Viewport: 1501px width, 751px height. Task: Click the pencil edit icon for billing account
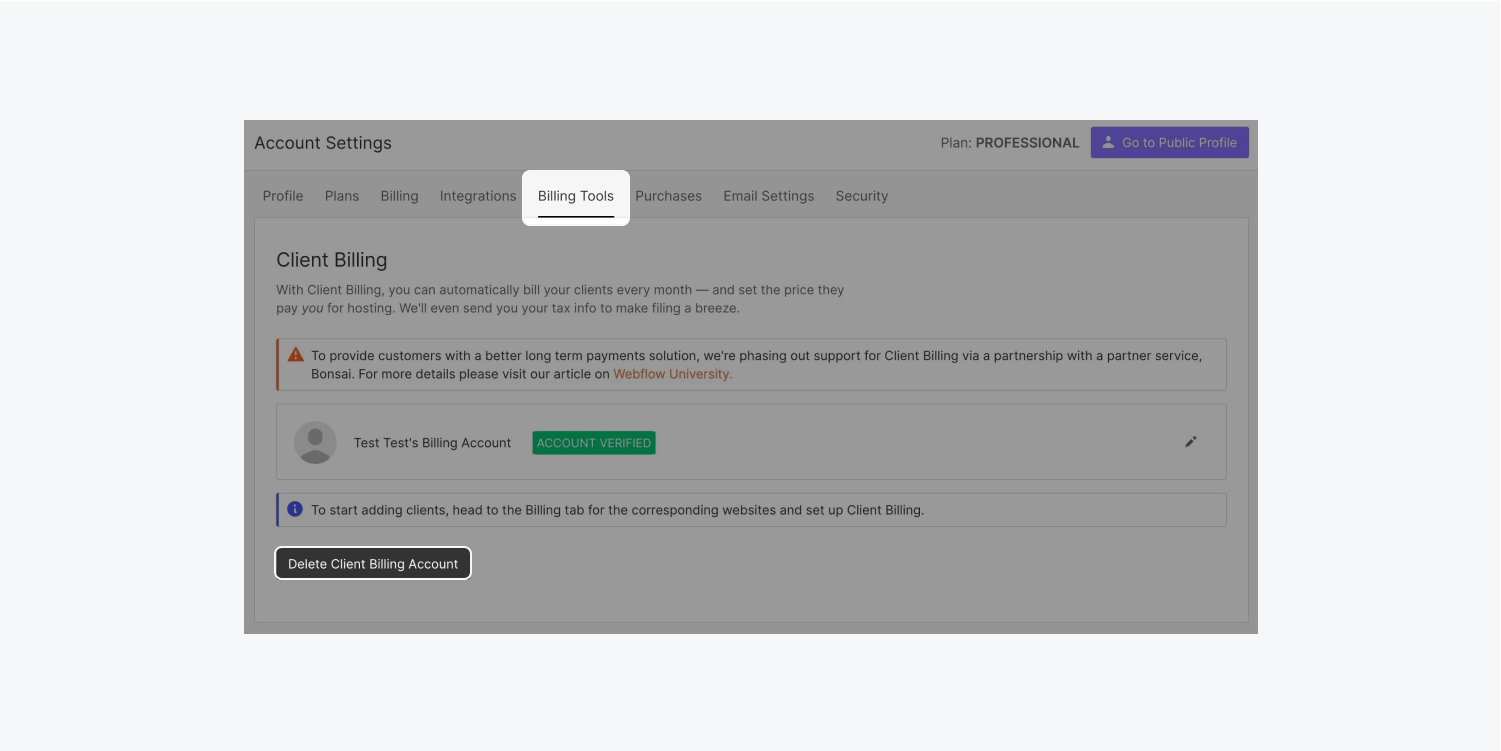click(x=1190, y=442)
